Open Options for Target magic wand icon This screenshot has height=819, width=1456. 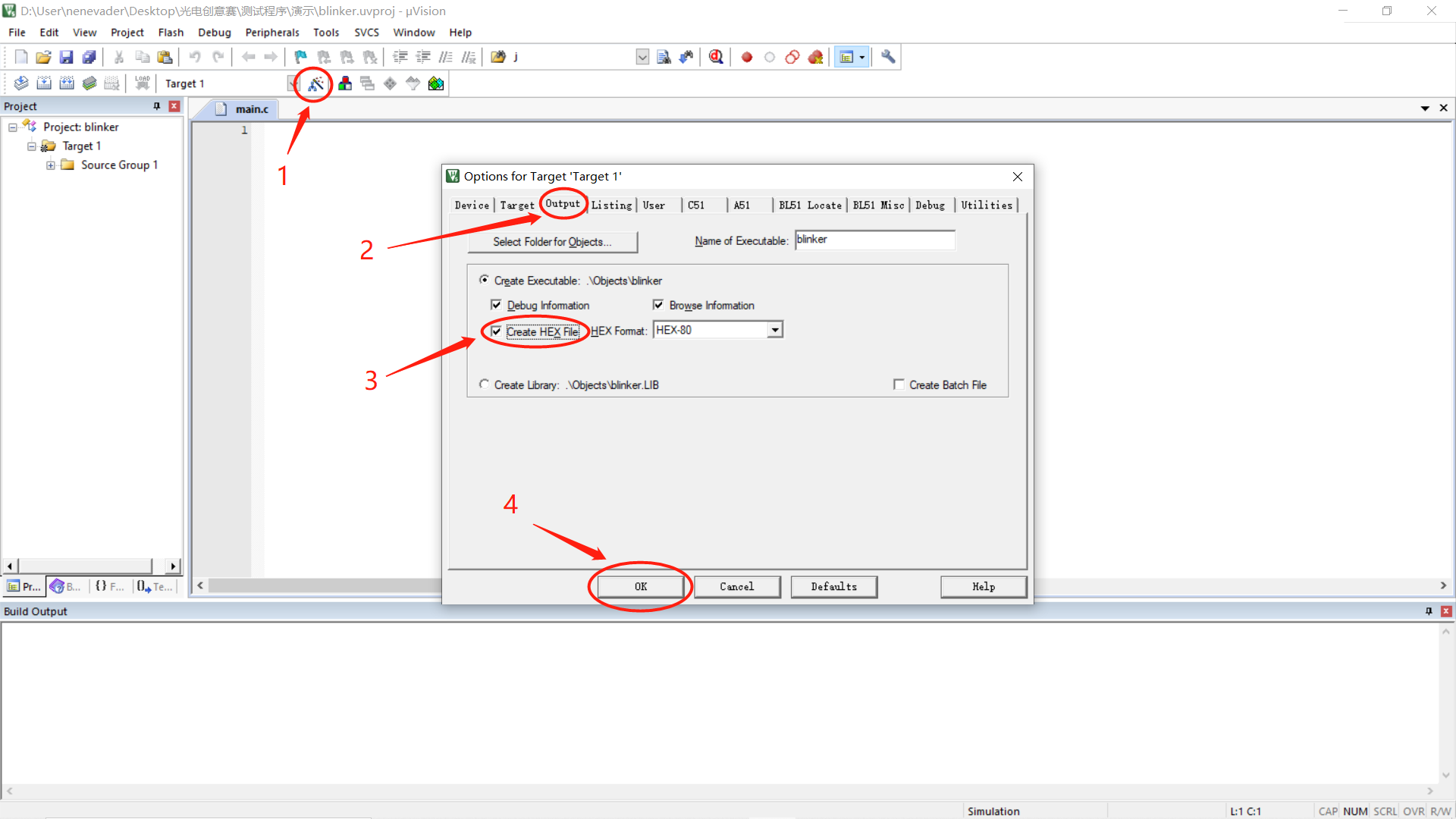[x=315, y=83]
